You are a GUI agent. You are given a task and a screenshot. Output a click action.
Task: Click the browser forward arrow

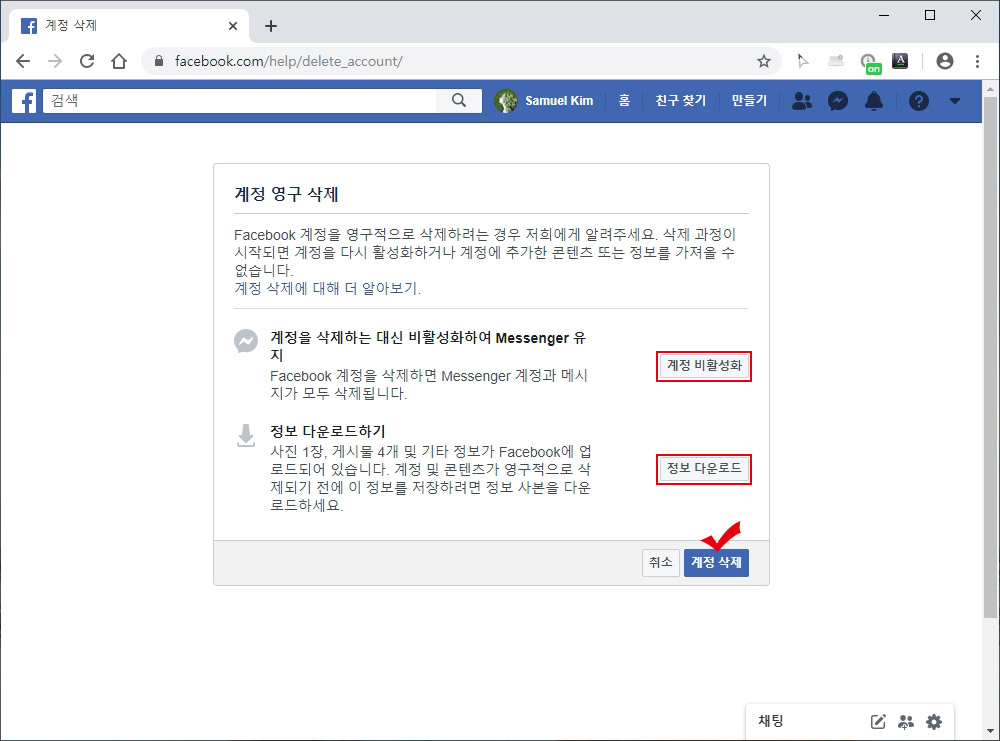(x=55, y=61)
